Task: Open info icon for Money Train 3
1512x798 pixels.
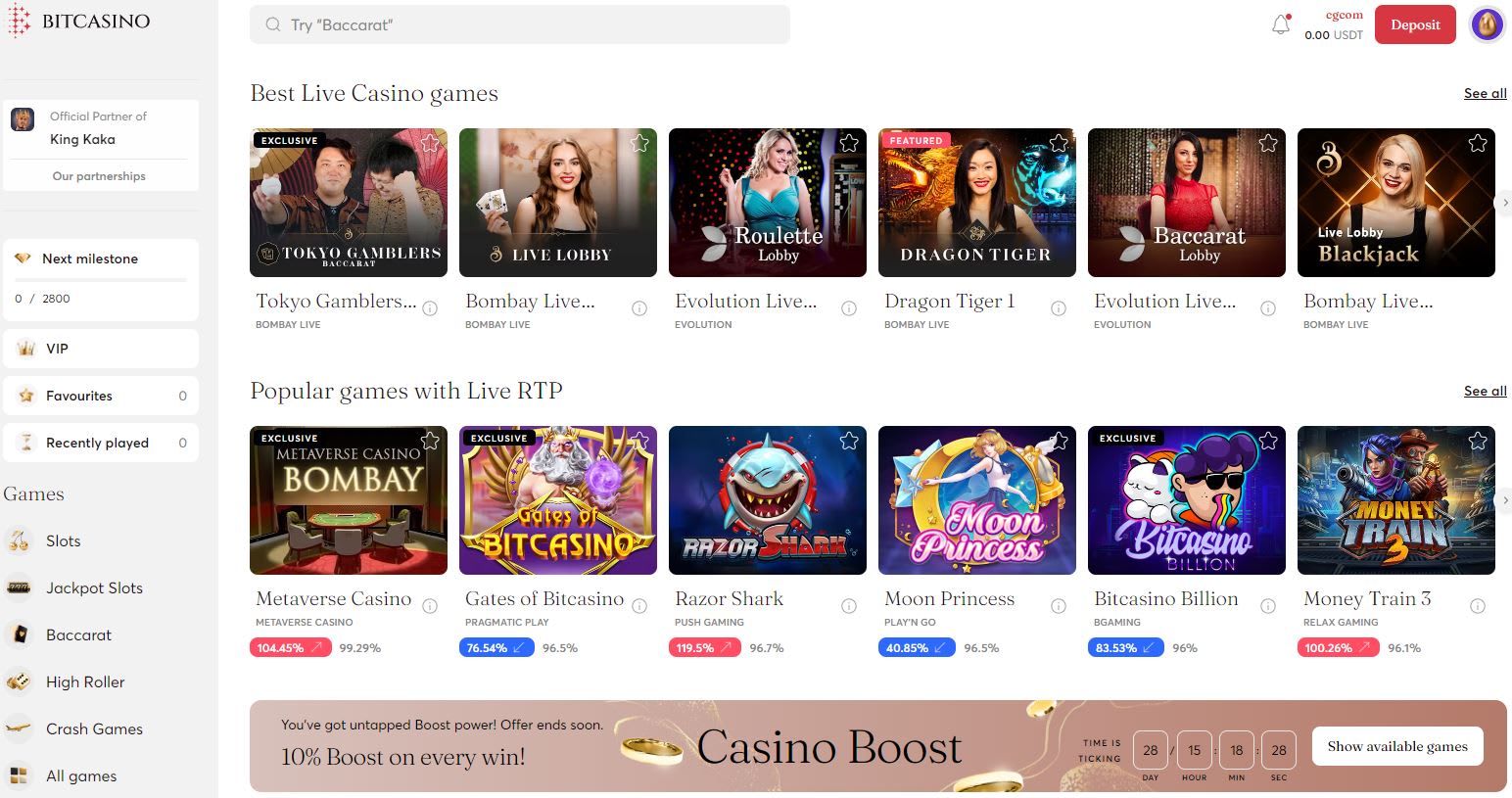Action: tap(1478, 606)
